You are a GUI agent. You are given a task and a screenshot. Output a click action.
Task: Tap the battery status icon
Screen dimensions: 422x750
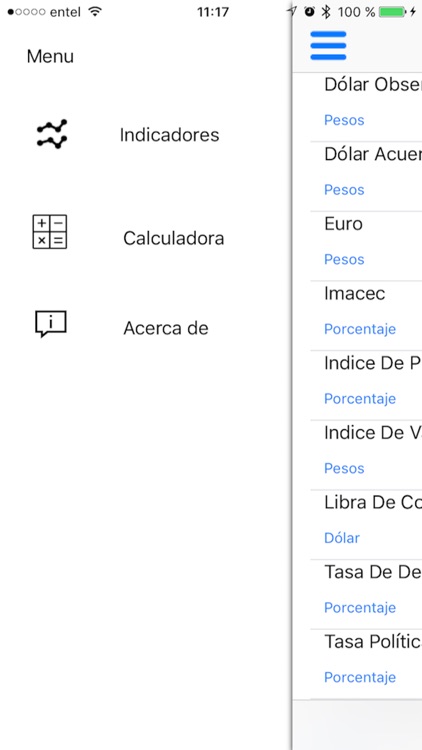tap(392, 12)
